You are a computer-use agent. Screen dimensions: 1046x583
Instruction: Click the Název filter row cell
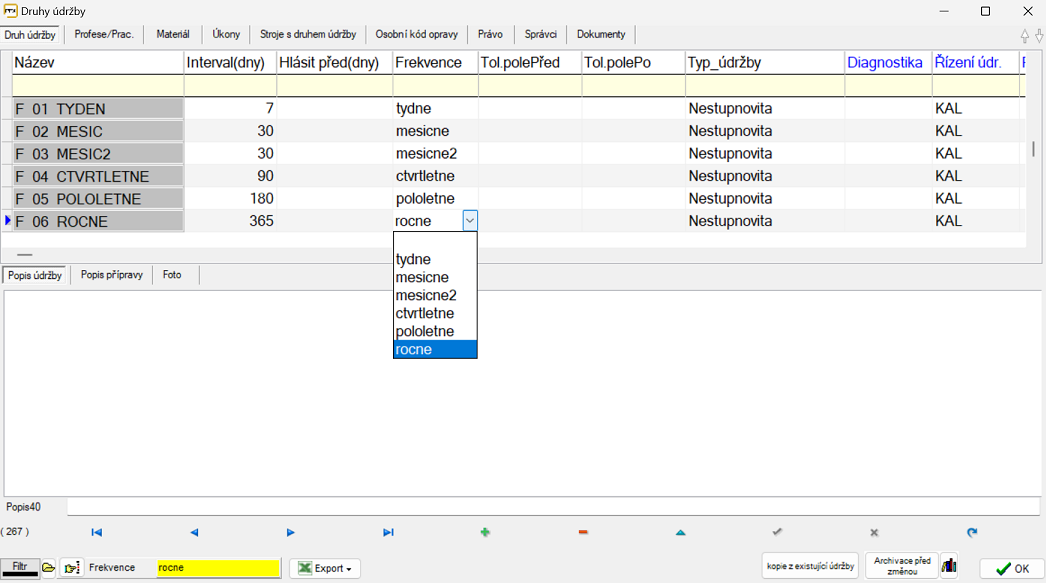pyautogui.click(x=97, y=85)
